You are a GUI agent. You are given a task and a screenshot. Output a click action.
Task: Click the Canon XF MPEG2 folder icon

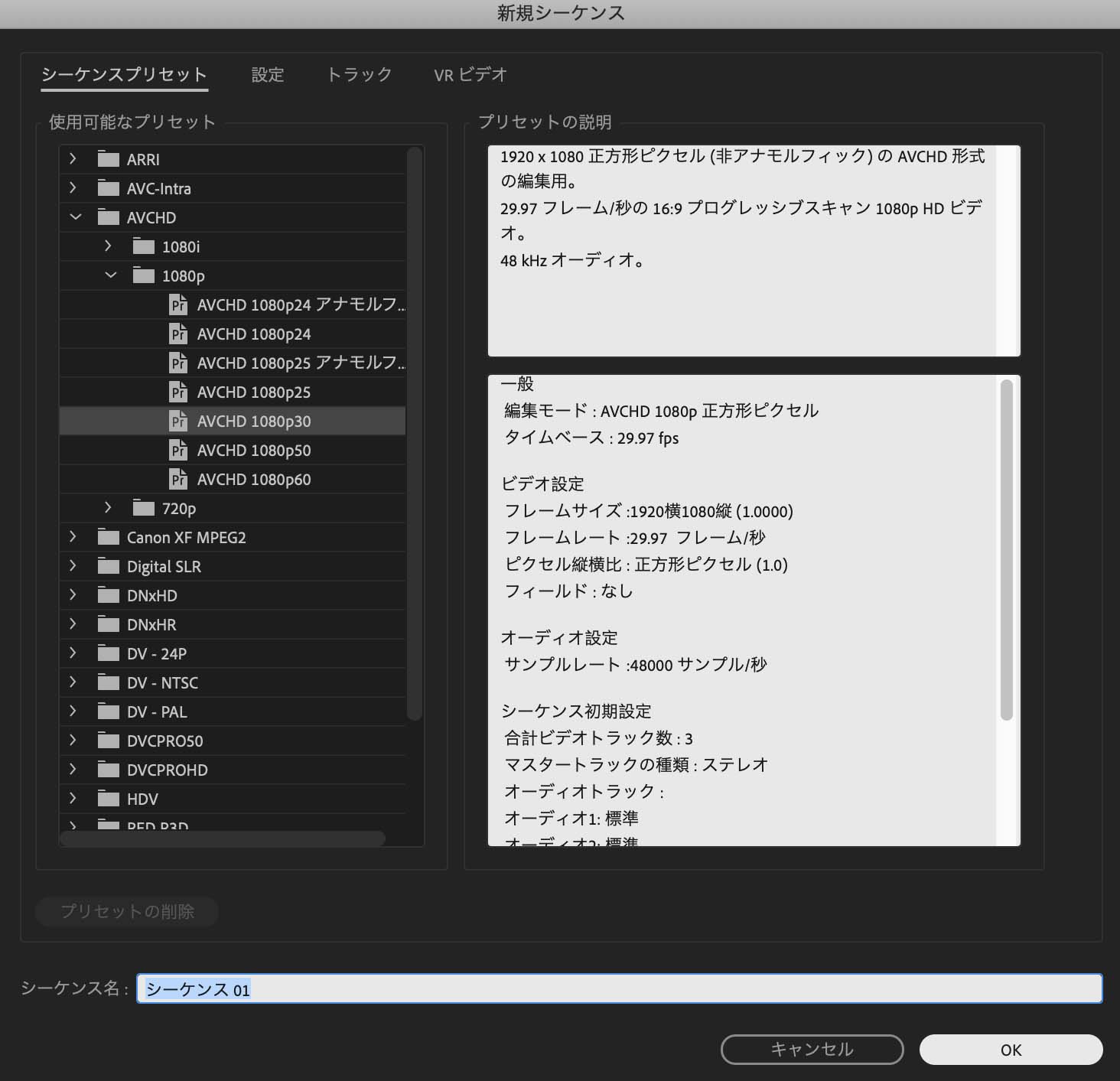tap(109, 537)
